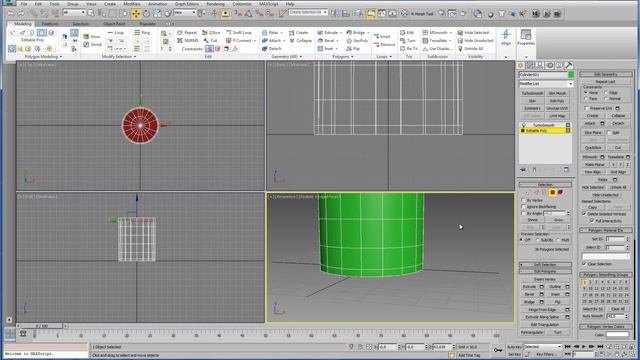Click the Make Planar button
Screen dimensions: 640x360
coord(595,164)
